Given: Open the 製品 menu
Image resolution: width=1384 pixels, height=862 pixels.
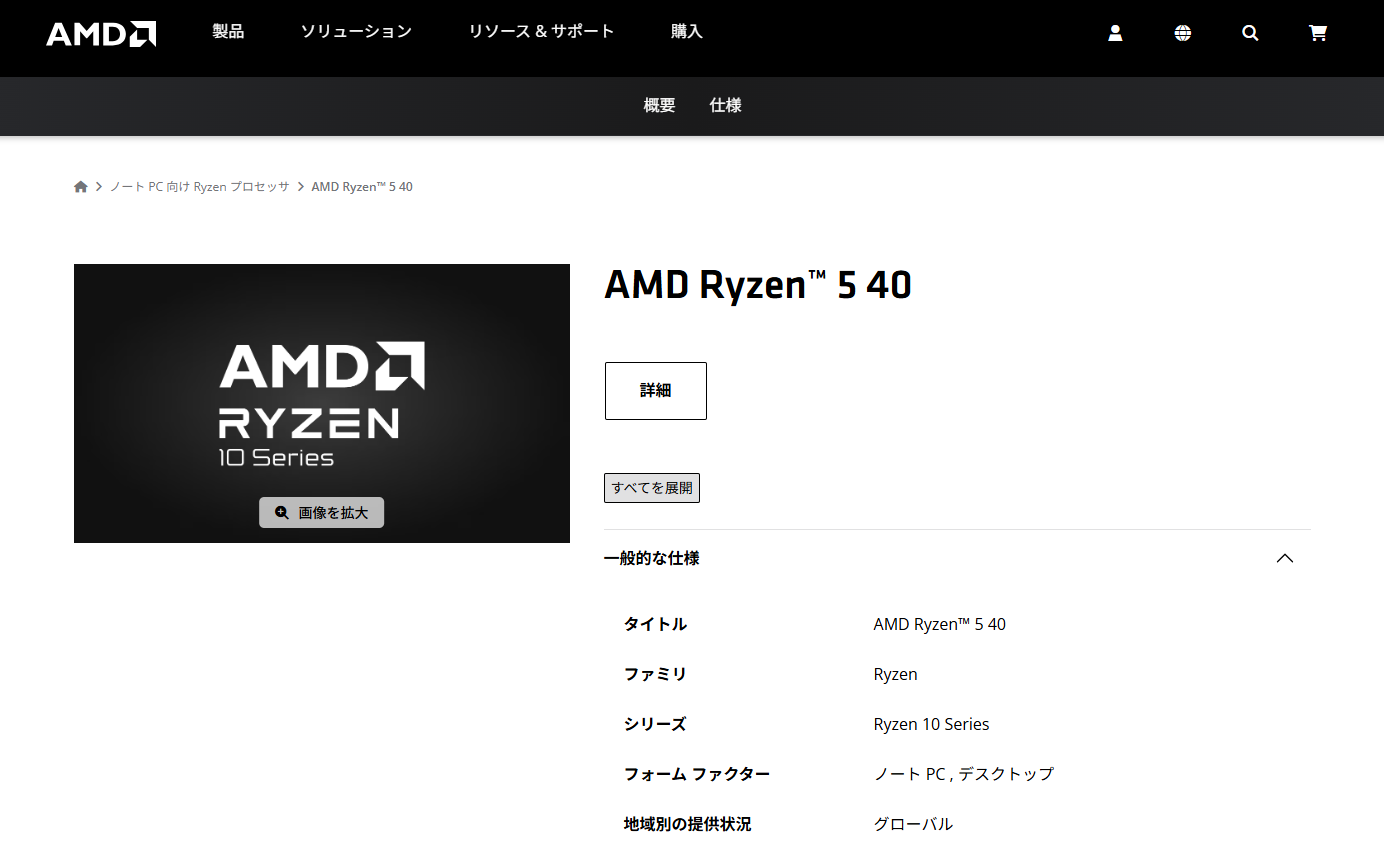Looking at the screenshot, I should [x=228, y=32].
